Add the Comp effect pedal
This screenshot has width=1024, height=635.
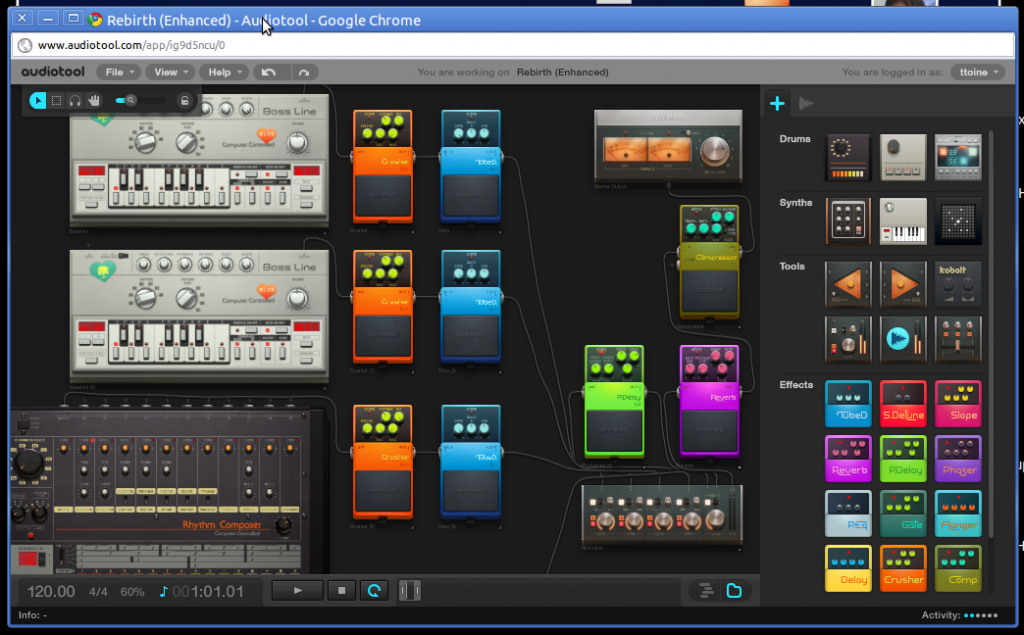957,568
